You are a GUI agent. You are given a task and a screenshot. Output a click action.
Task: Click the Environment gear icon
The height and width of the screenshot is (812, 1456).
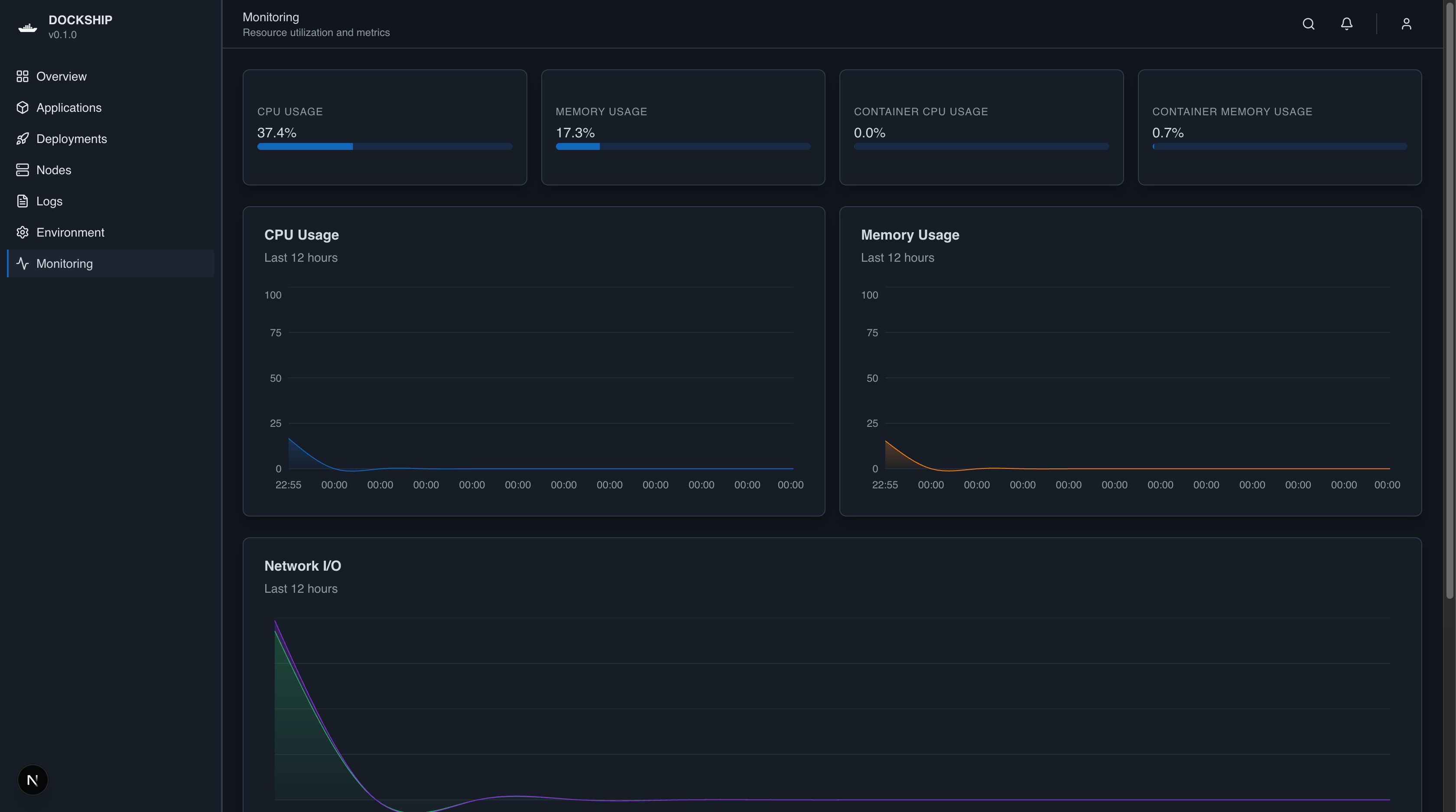click(22, 232)
